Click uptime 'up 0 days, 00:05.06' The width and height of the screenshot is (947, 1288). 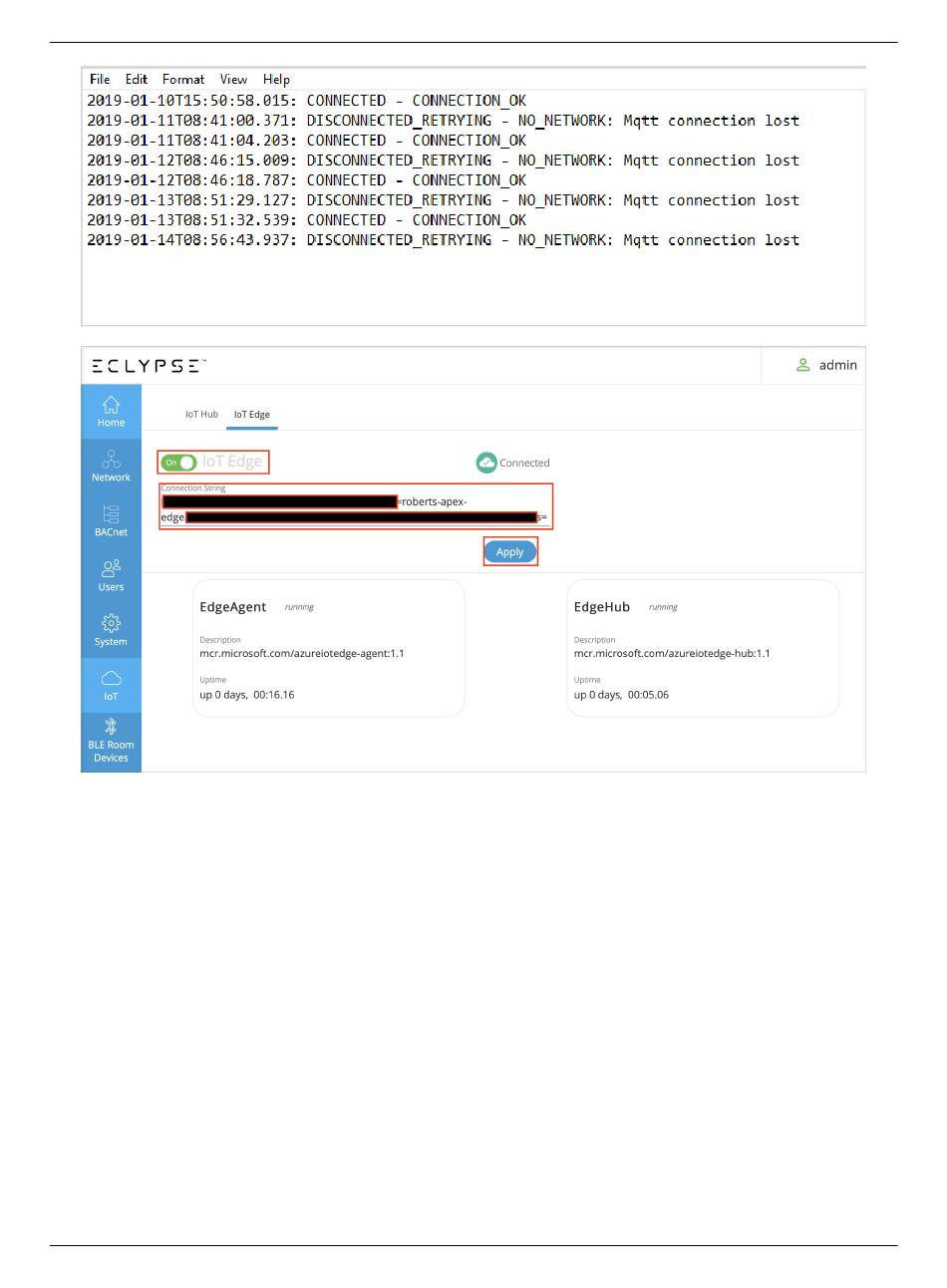point(621,695)
